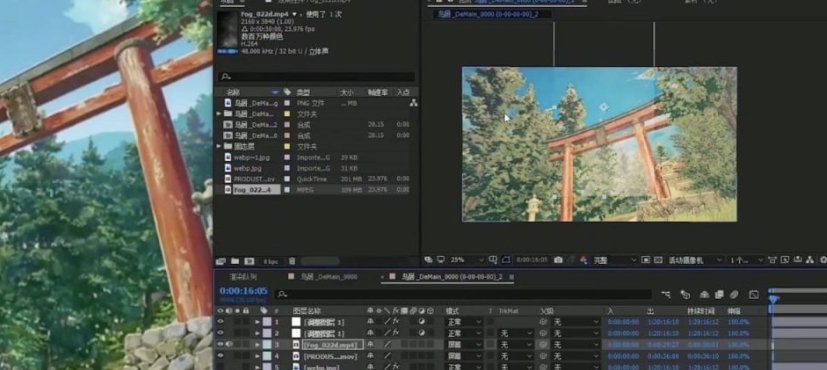The height and width of the screenshot is (370, 827).
Task: Create a new folder in Project panel
Action: pyautogui.click(x=235, y=261)
